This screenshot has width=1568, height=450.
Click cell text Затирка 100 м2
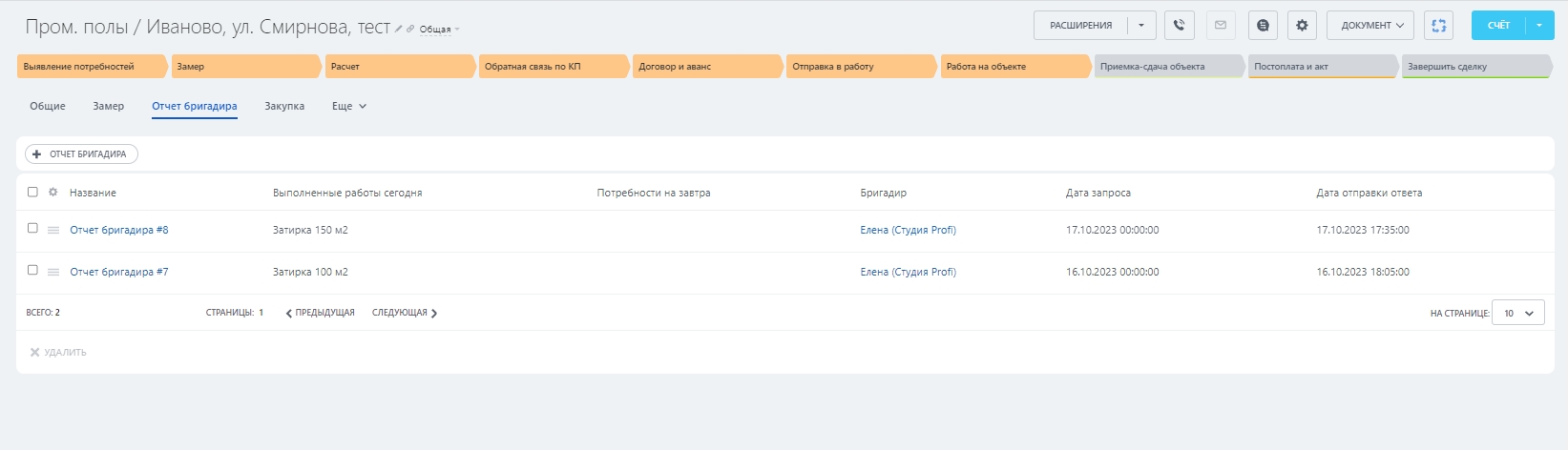click(310, 272)
